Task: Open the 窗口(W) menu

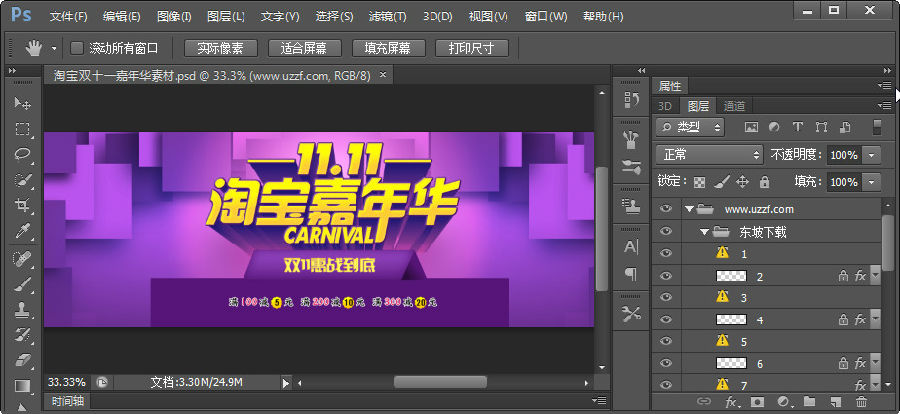Action: [546, 17]
